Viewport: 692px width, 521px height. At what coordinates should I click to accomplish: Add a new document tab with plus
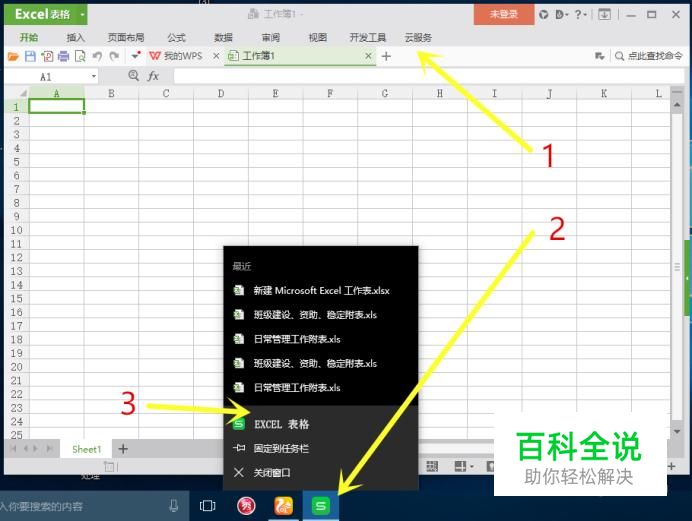[x=386, y=56]
